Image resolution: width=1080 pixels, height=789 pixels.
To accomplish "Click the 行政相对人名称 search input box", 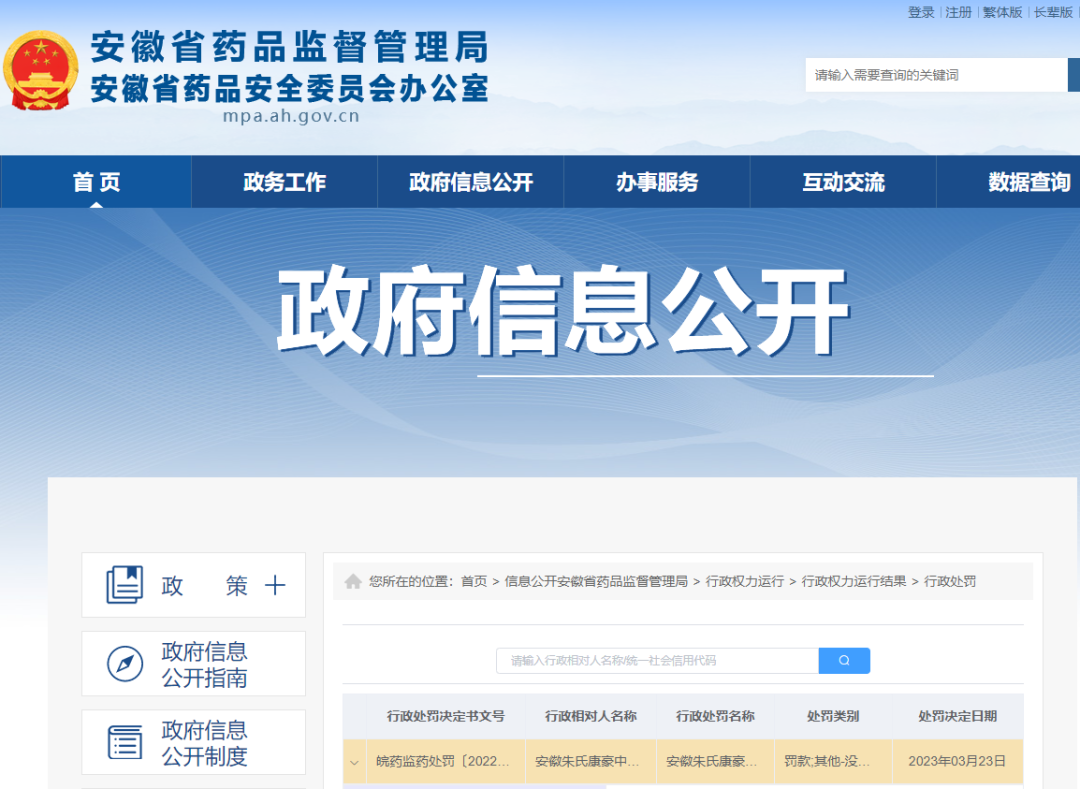I will tap(657, 661).
